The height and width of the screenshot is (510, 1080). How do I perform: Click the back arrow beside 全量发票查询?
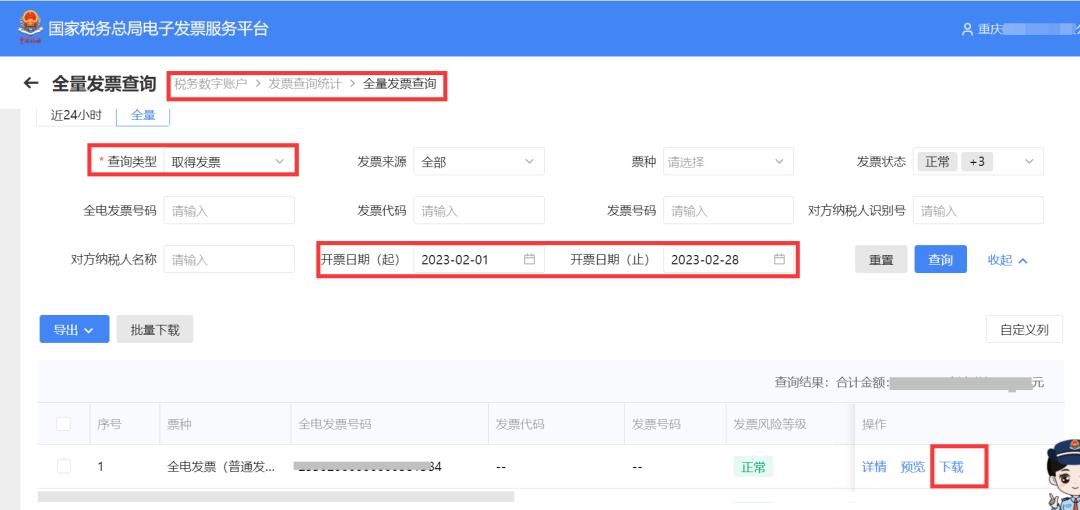[30, 83]
